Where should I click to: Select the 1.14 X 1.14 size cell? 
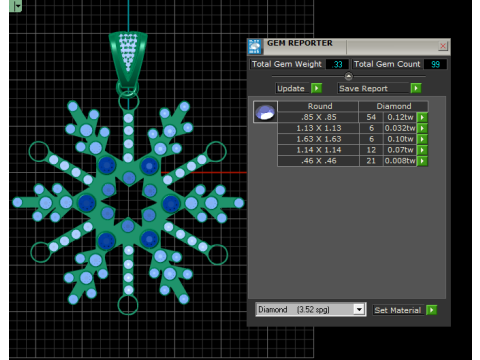tap(319, 150)
